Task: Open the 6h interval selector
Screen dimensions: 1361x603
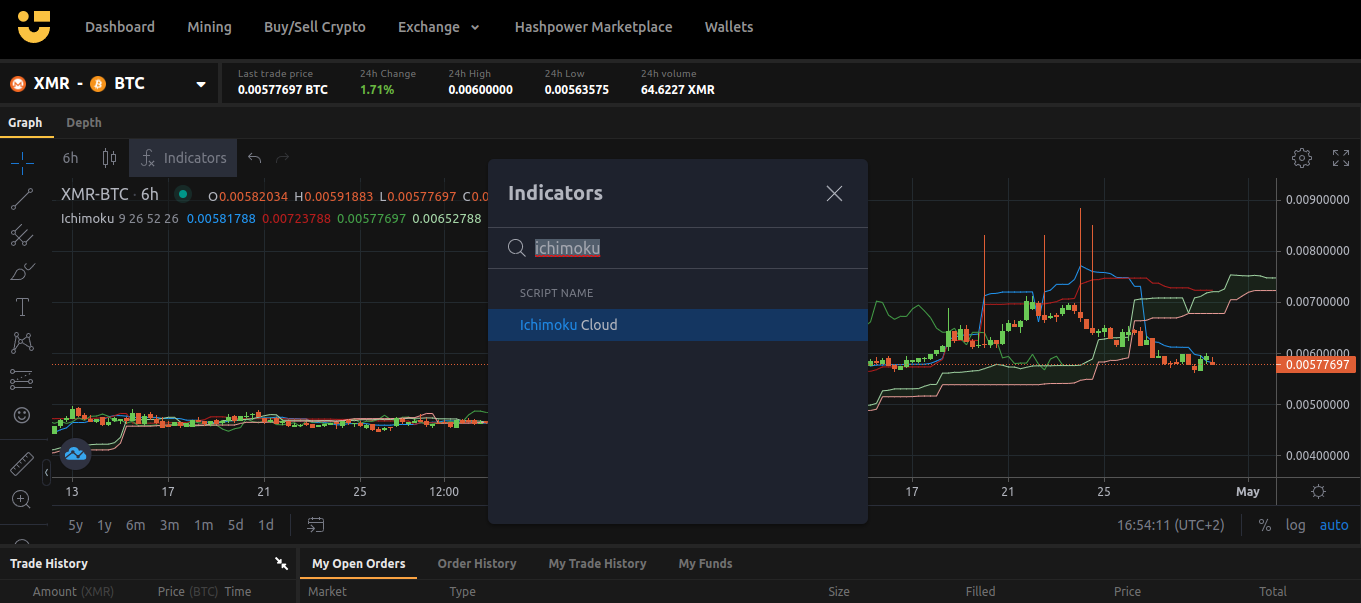Action: click(x=70, y=158)
